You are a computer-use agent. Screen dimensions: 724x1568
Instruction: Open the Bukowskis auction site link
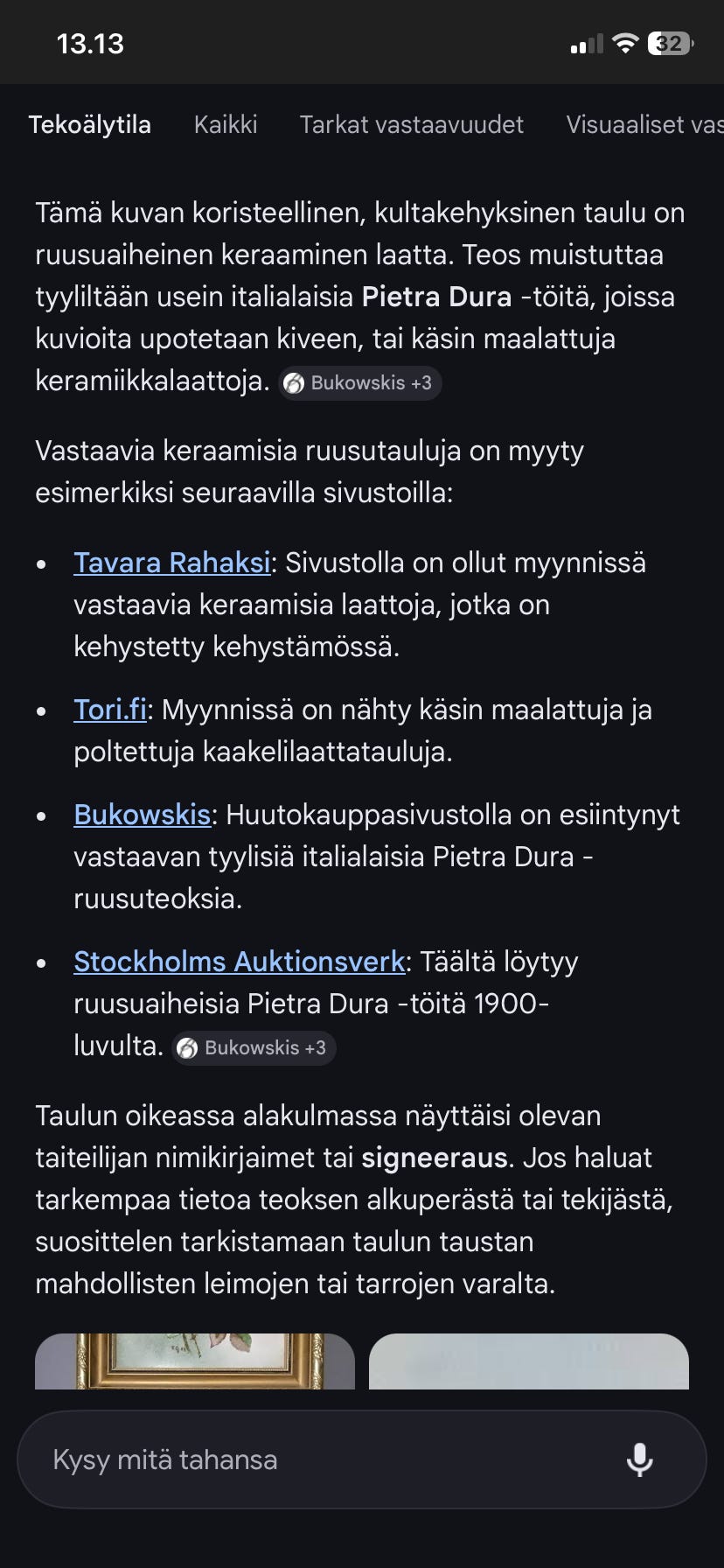click(x=142, y=815)
